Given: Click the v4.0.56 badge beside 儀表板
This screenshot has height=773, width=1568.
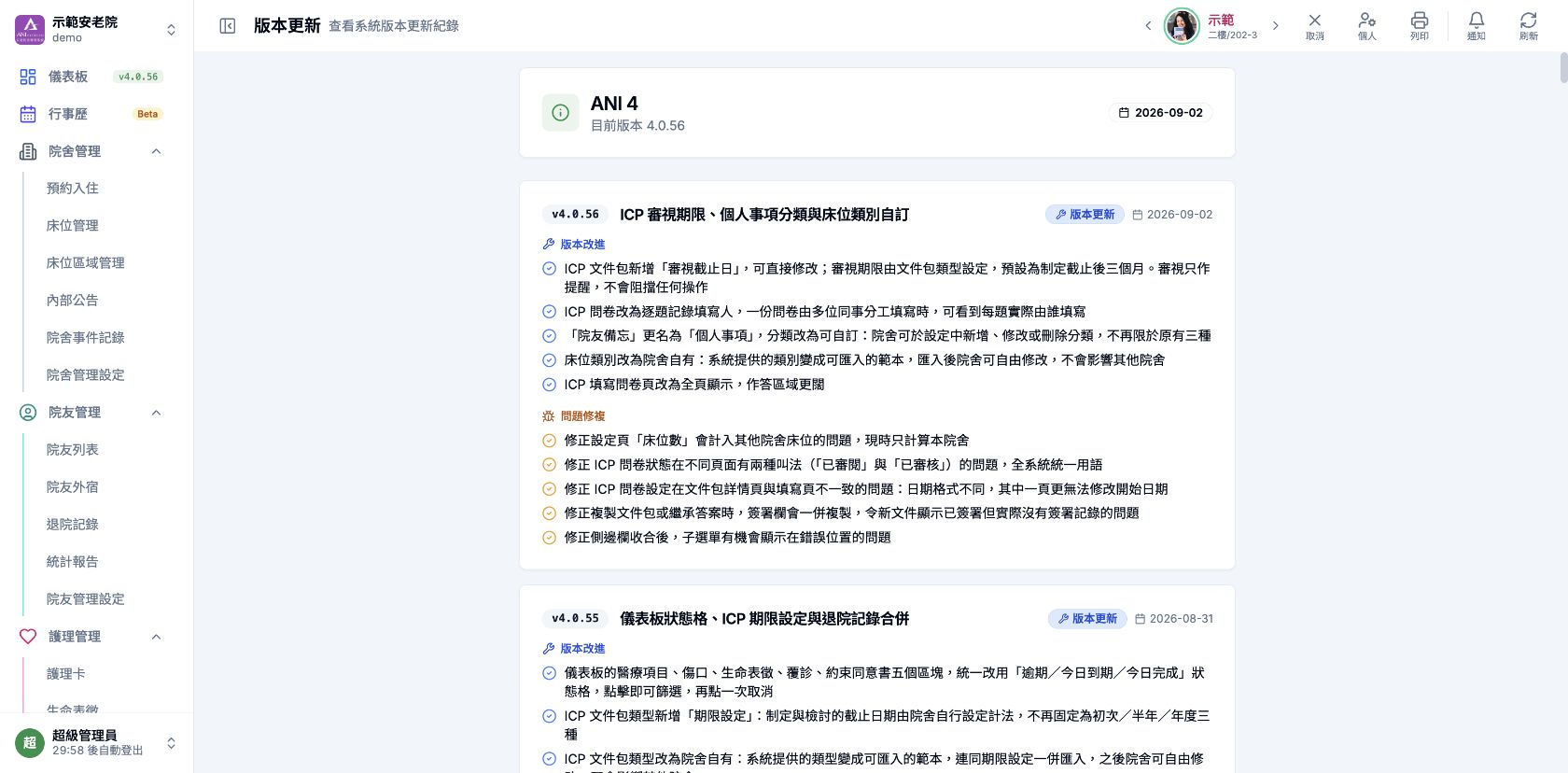Looking at the screenshot, I should tap(138, 77).
